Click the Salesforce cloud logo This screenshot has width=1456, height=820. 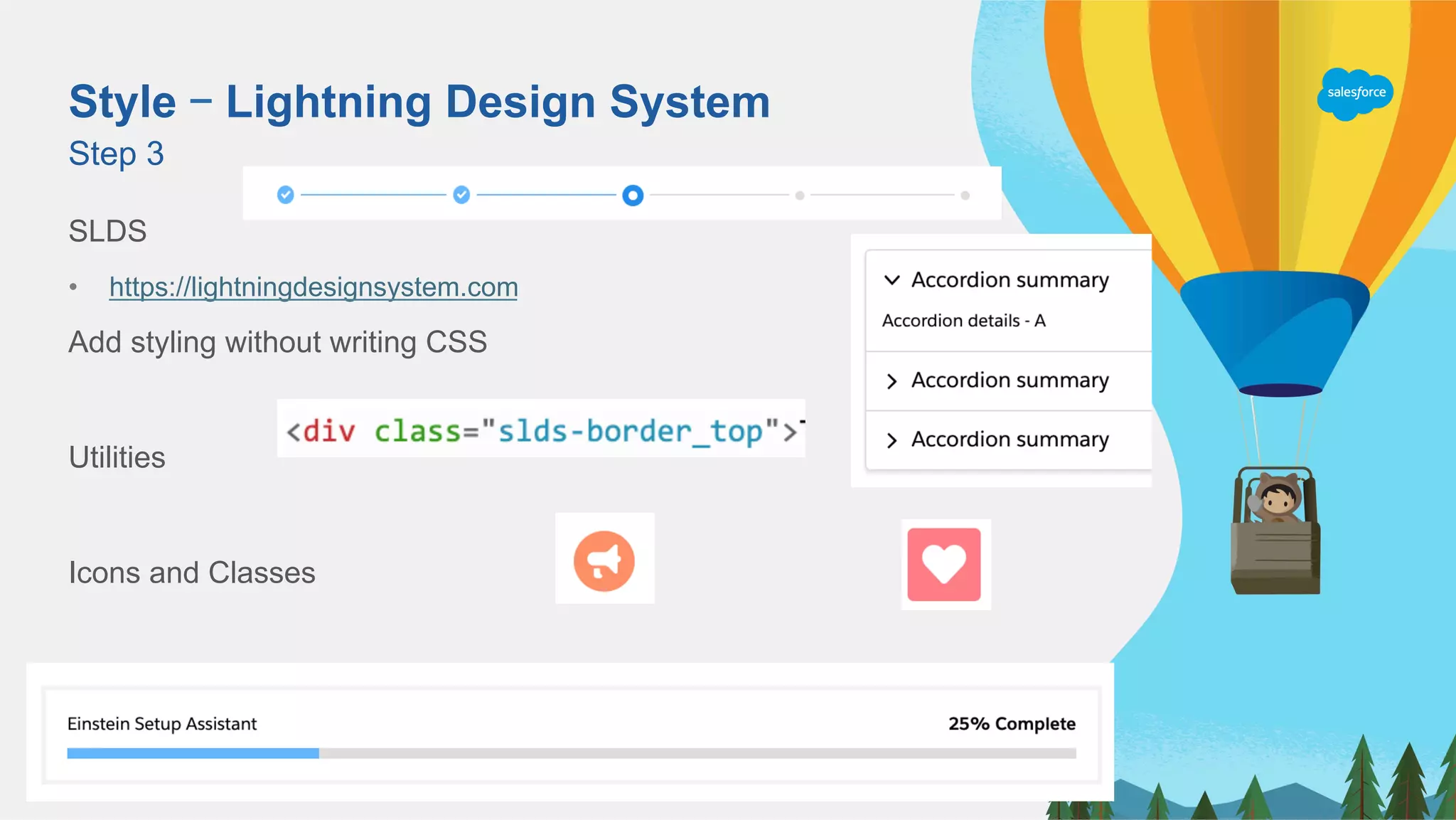tap(1355, 93)
